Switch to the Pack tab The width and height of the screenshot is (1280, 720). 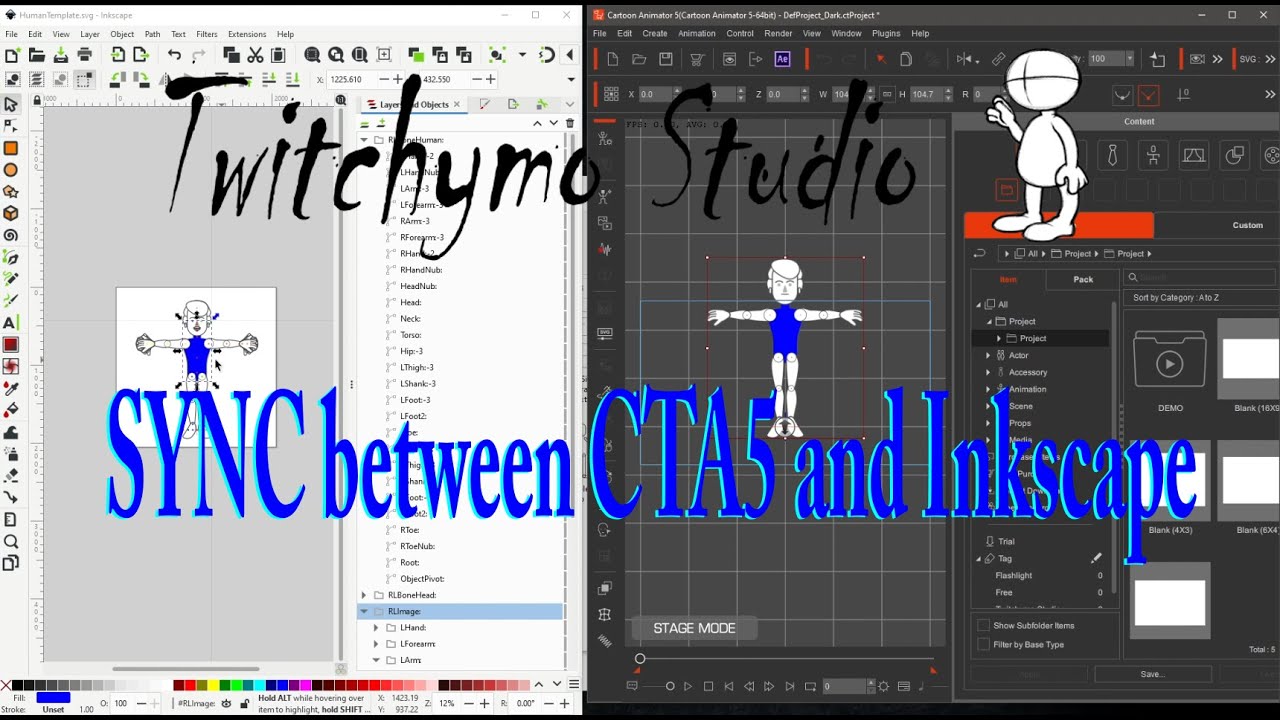(x=1083, y=279)
